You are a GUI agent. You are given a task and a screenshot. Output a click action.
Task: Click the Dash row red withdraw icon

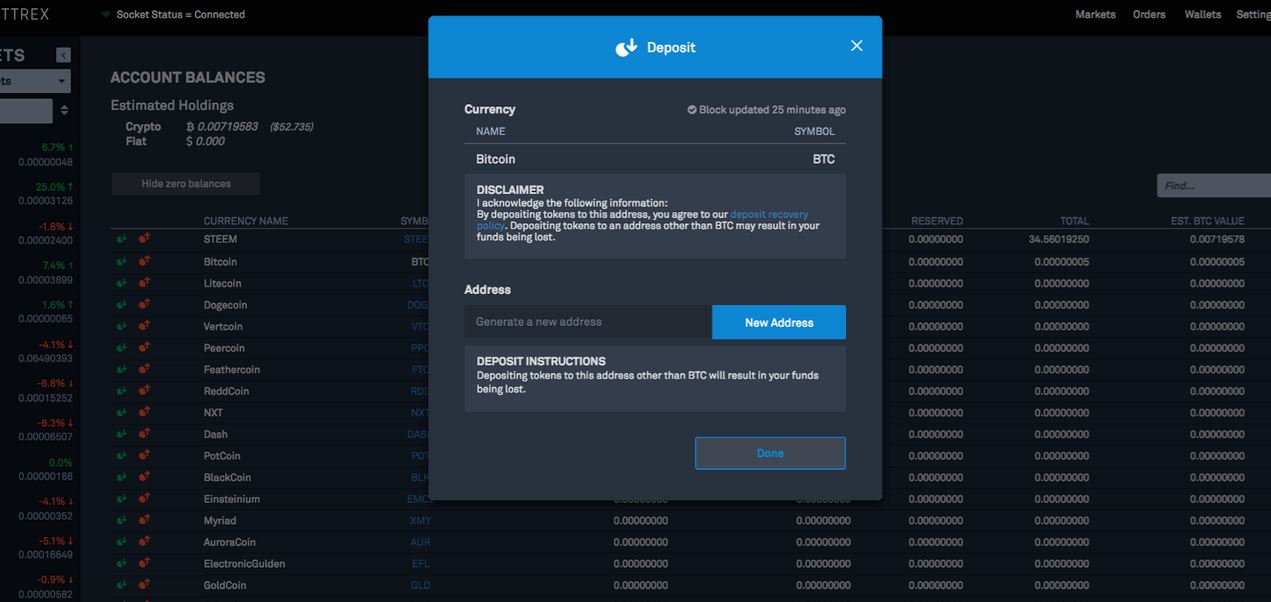(144, 434)
